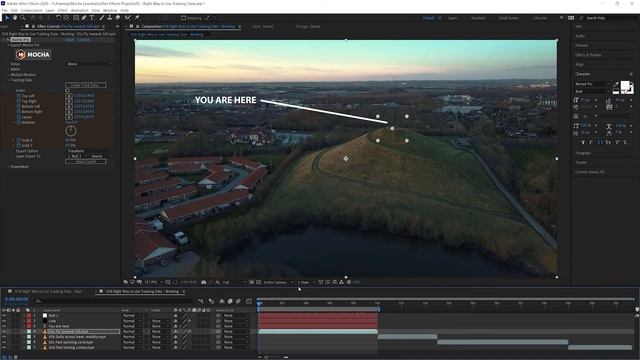Click the eyedropper in Character panel
The height and width of the screenshot is (360, 640).
point(616,84)
